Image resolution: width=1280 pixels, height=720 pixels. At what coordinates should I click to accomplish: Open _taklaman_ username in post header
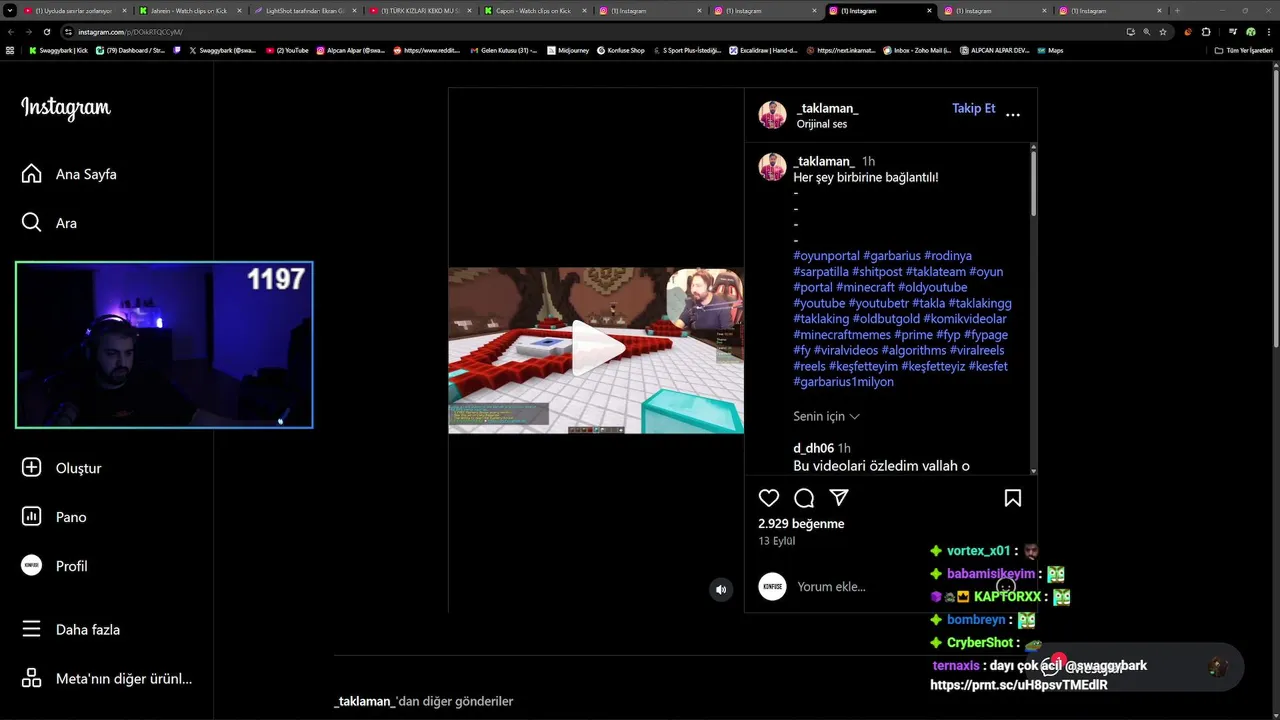(827, 108)
